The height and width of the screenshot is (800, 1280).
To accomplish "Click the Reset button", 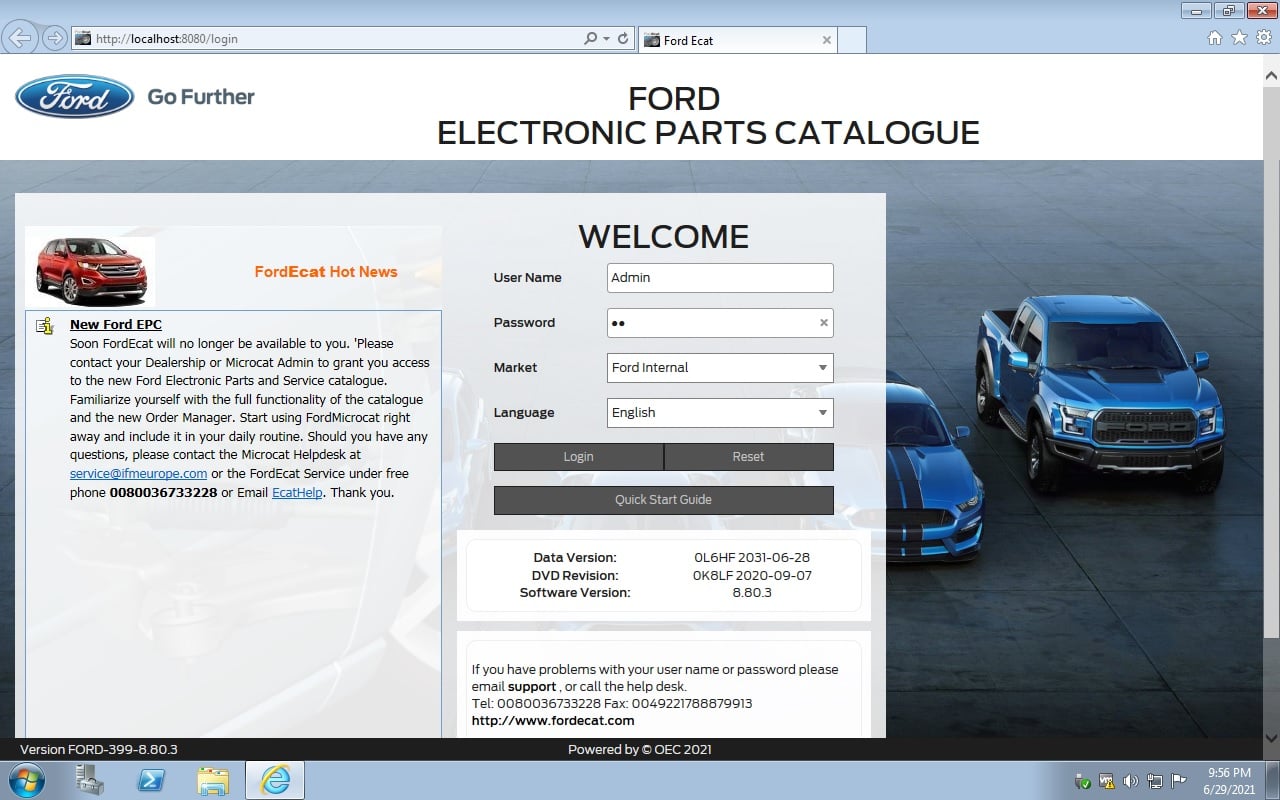I will (748, 456).
